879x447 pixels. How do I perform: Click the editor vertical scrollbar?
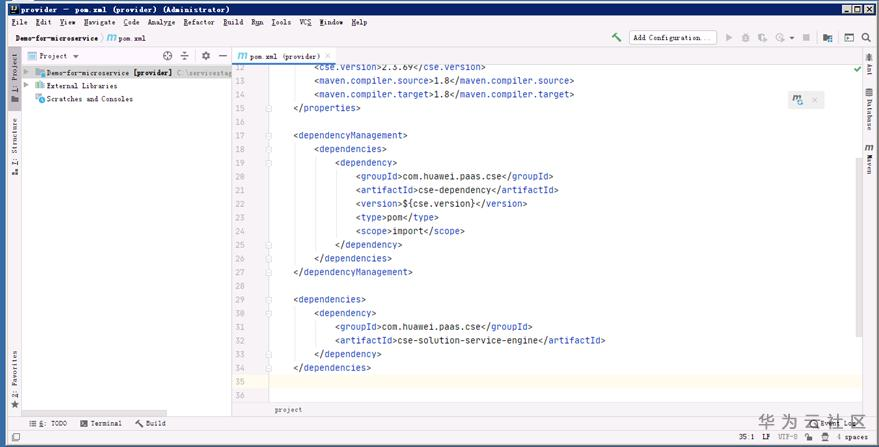pos(859,247)
